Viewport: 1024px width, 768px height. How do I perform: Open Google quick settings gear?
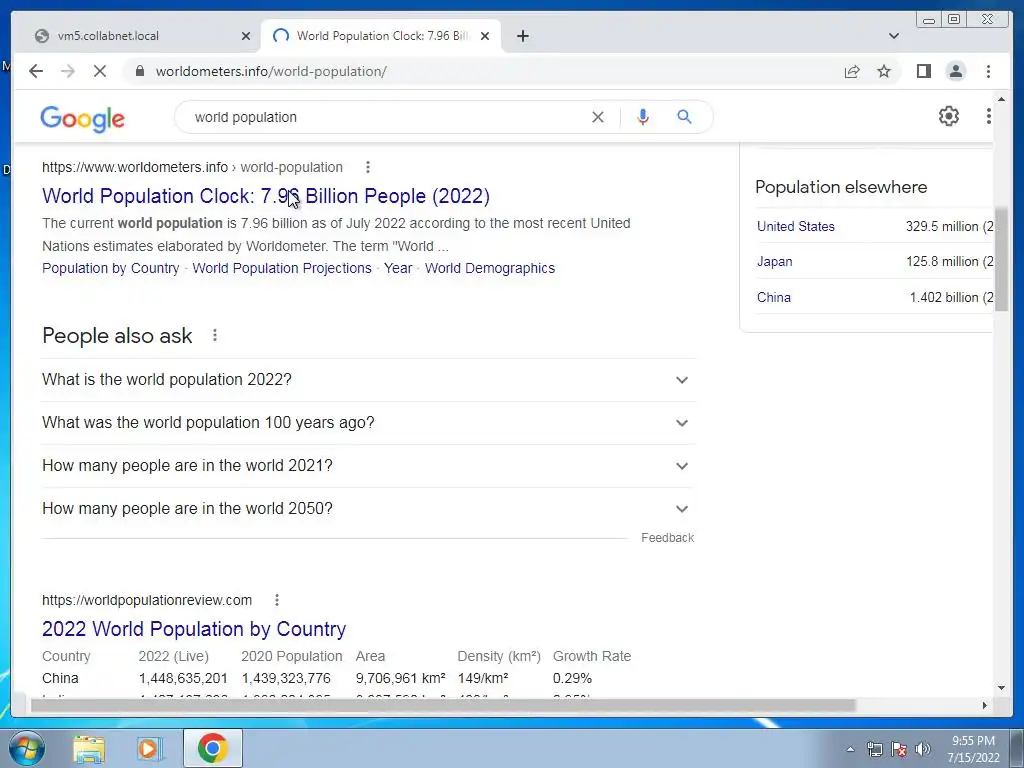pos(948,116)
